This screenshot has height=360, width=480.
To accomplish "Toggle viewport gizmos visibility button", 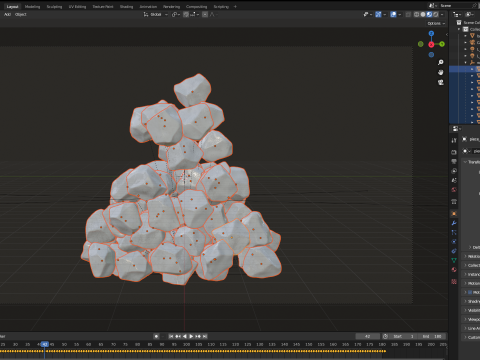I will point(378,14).
